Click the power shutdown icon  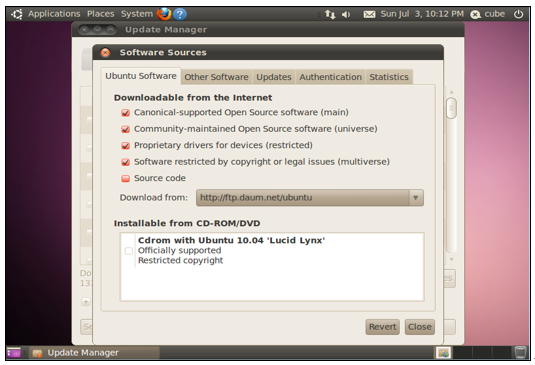click(x=518, y=14)
